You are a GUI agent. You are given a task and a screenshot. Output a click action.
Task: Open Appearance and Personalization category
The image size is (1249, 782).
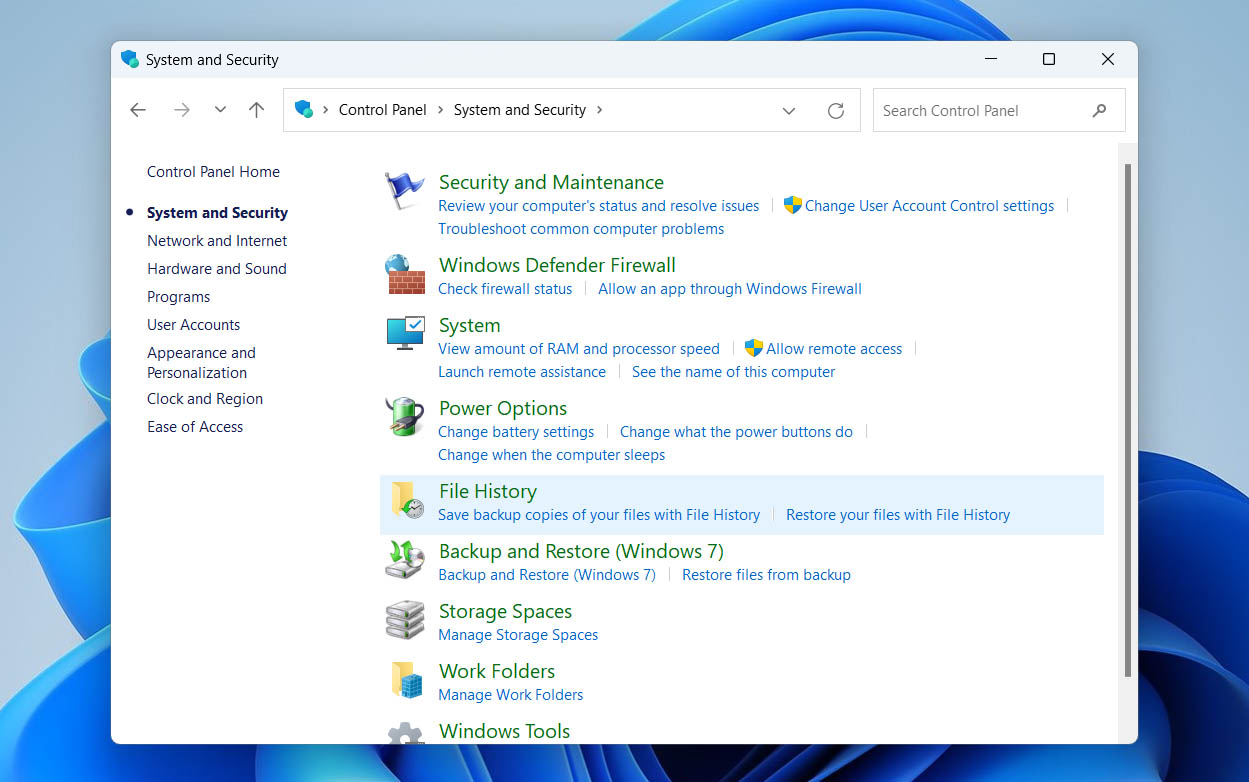point(201,362)
